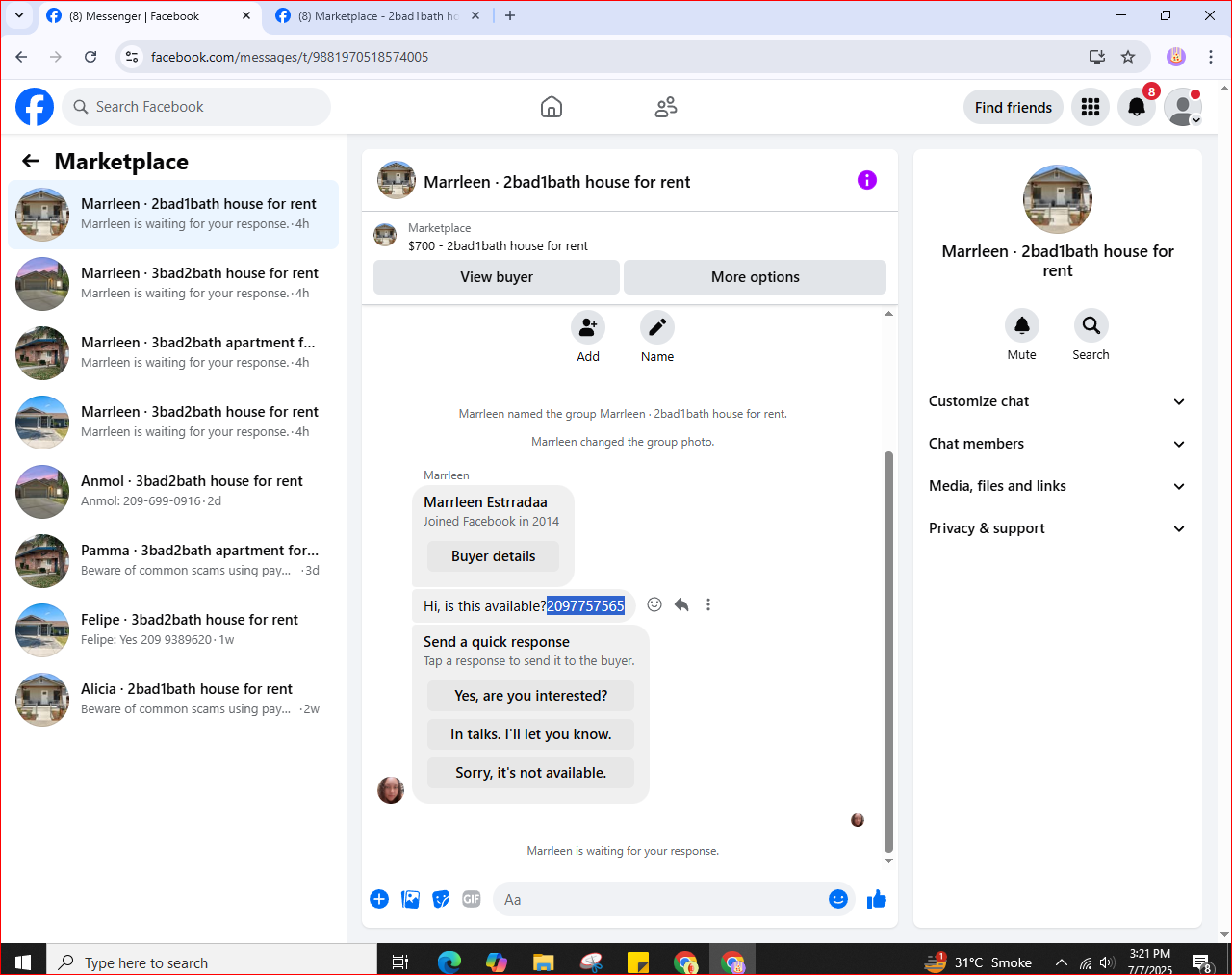View site information icon in address bar

pos(133,57)
